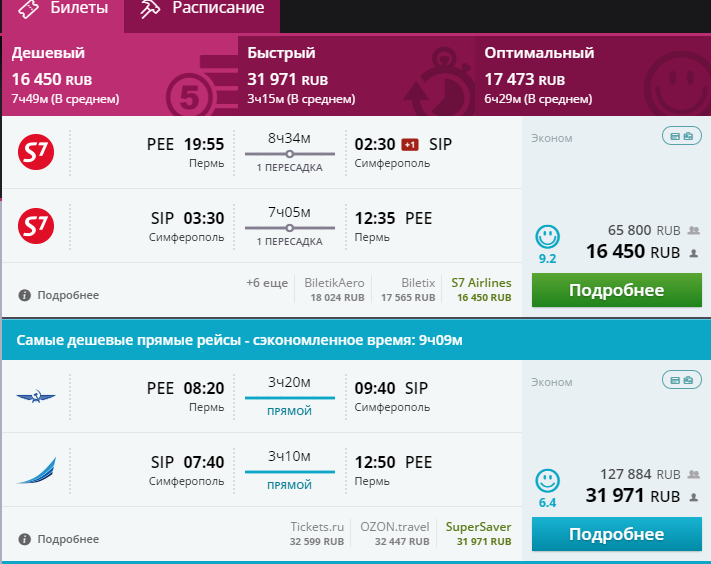Click the blue airline logo on the 07:40 flight
This screenshot has height=564, width=711.
click(x=36, y=471)
